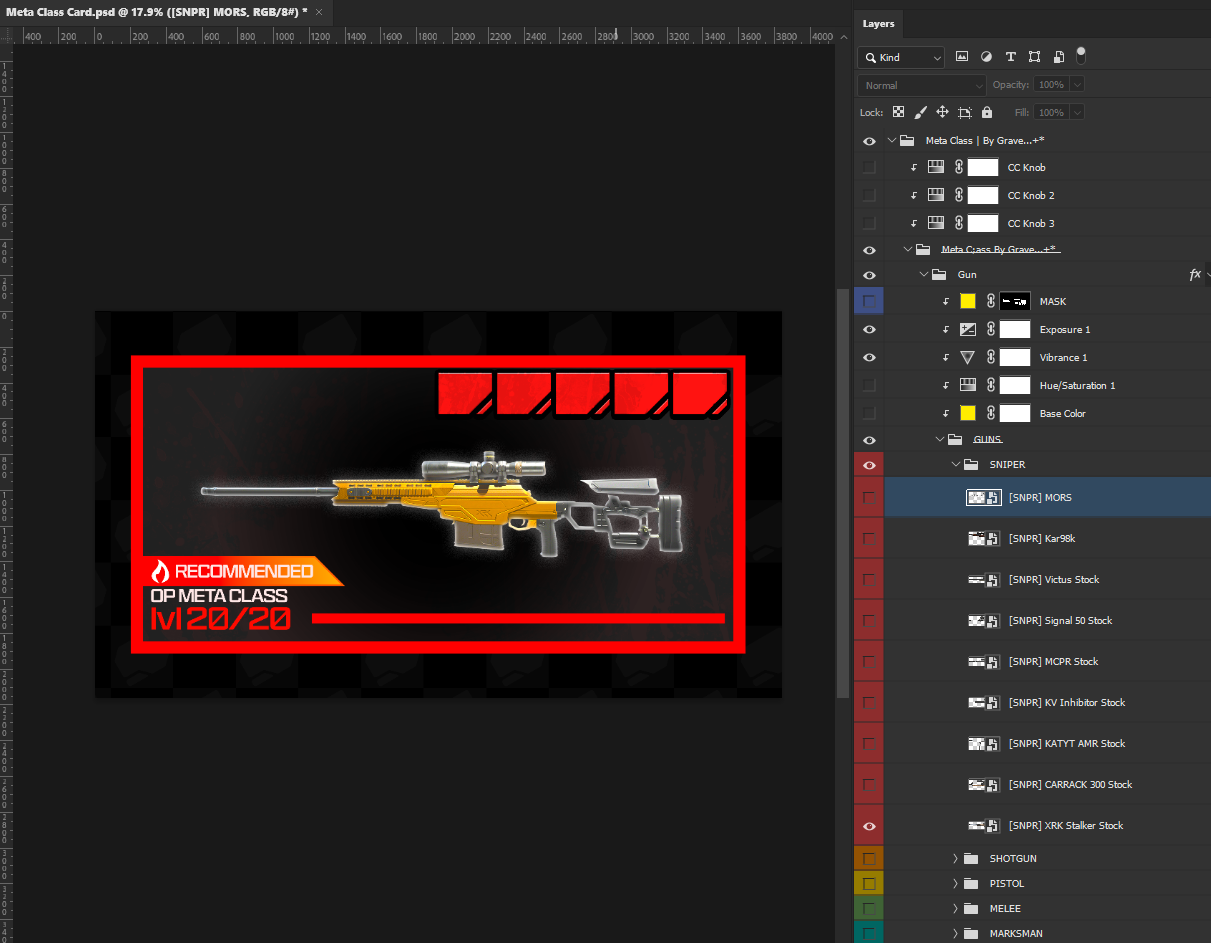Viewport: 1211px width, 943px height.
Task: Click the link icon on CC Knob layer
Action: [x=958, y=167]
